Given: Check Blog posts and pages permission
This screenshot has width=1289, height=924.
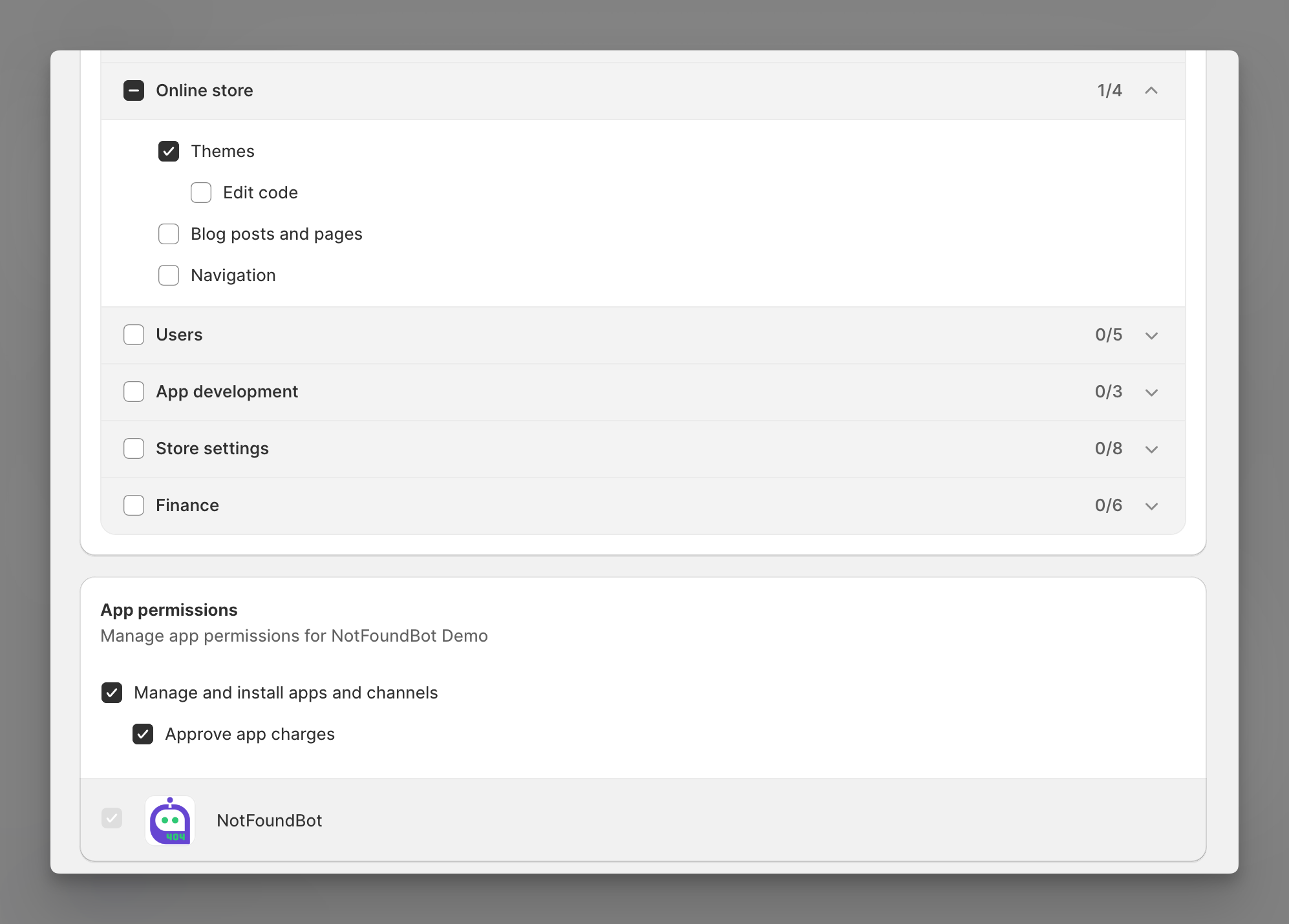Looking at the screenshot, I should click(169, 234).
